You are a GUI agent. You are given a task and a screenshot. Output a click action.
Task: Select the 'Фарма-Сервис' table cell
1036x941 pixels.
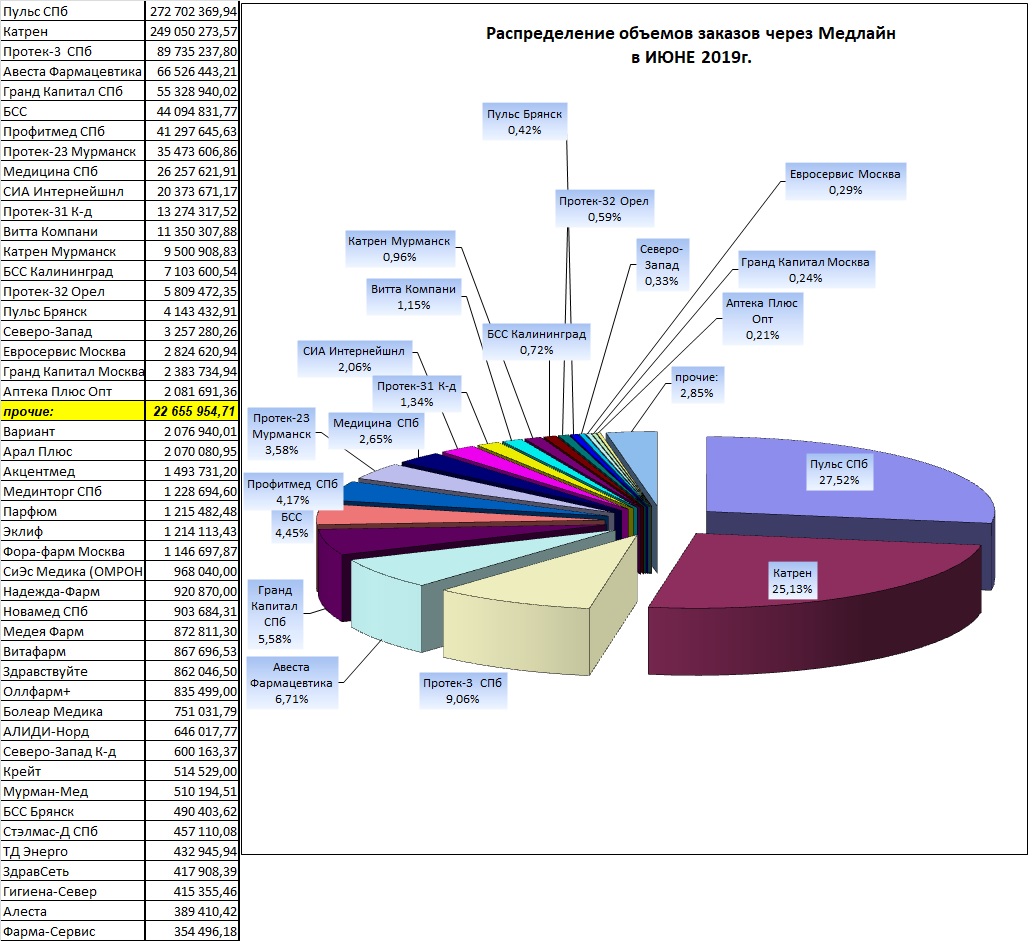pyautogui.click(x=73, y=931)
